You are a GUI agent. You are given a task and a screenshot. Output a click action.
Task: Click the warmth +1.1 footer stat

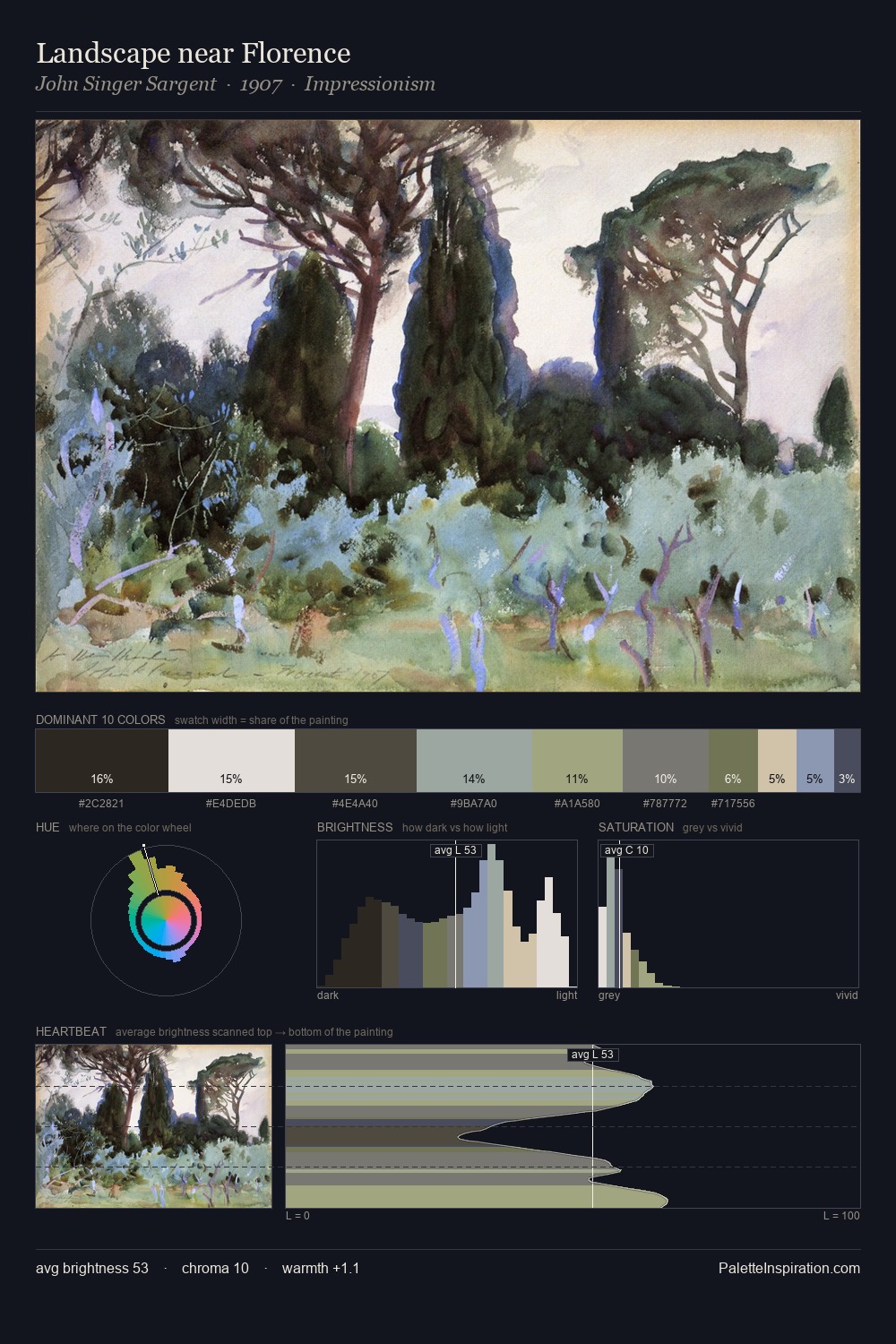pos(321,1268)
